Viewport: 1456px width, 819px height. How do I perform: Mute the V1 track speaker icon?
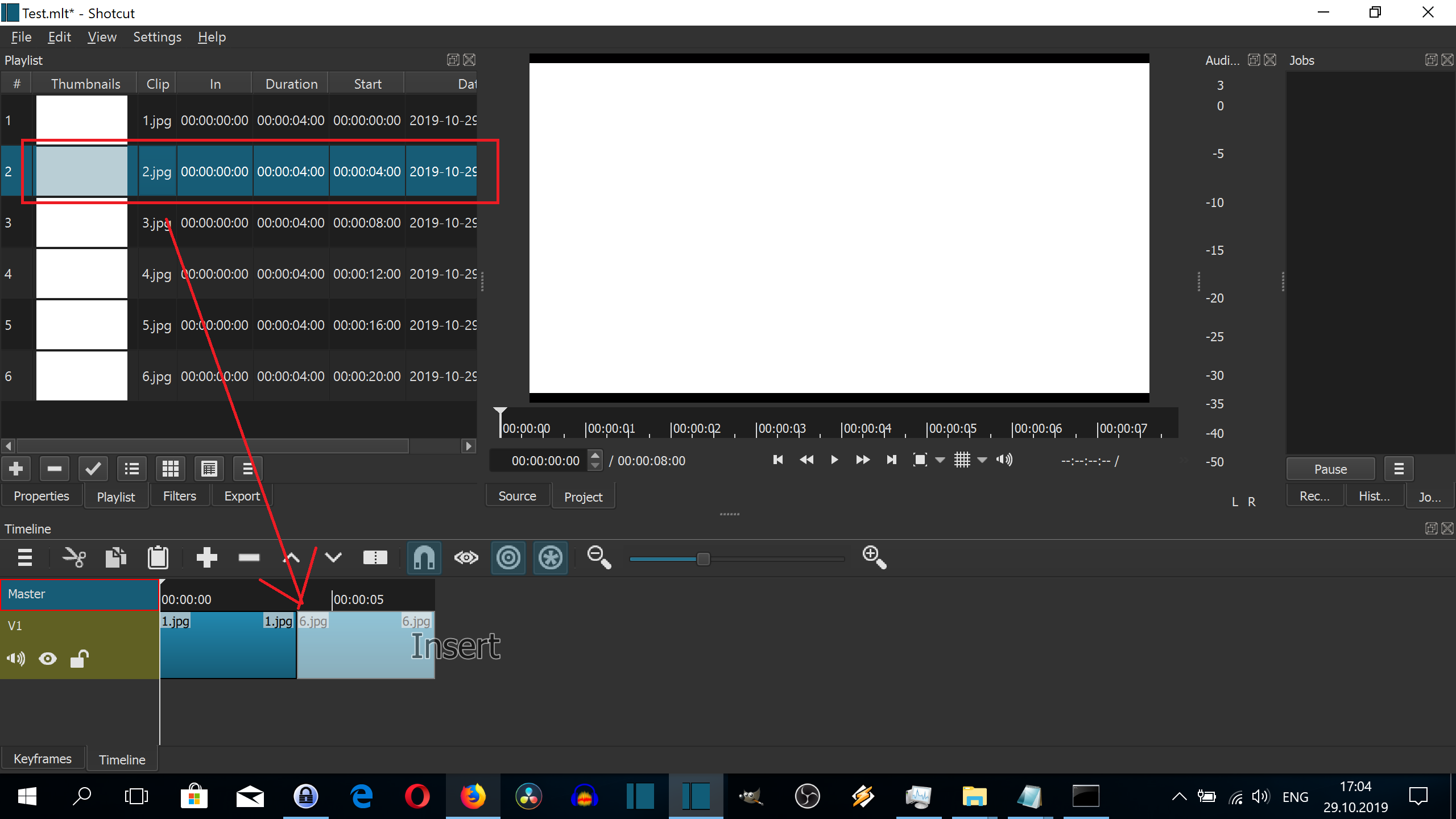16,659
